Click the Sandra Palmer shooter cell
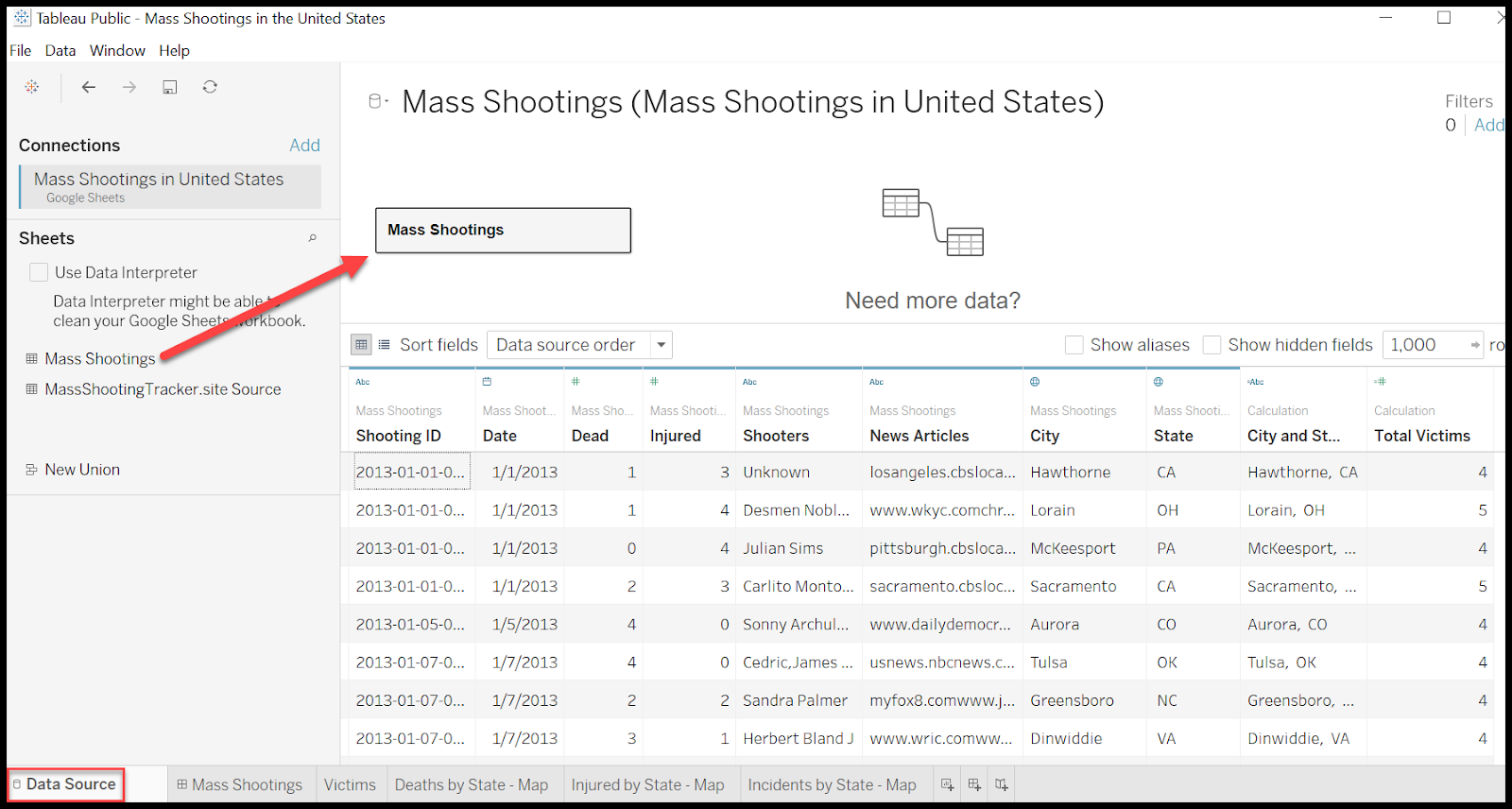The width and height of the screenshot is (1512, 809). click(x=799, y=700)
